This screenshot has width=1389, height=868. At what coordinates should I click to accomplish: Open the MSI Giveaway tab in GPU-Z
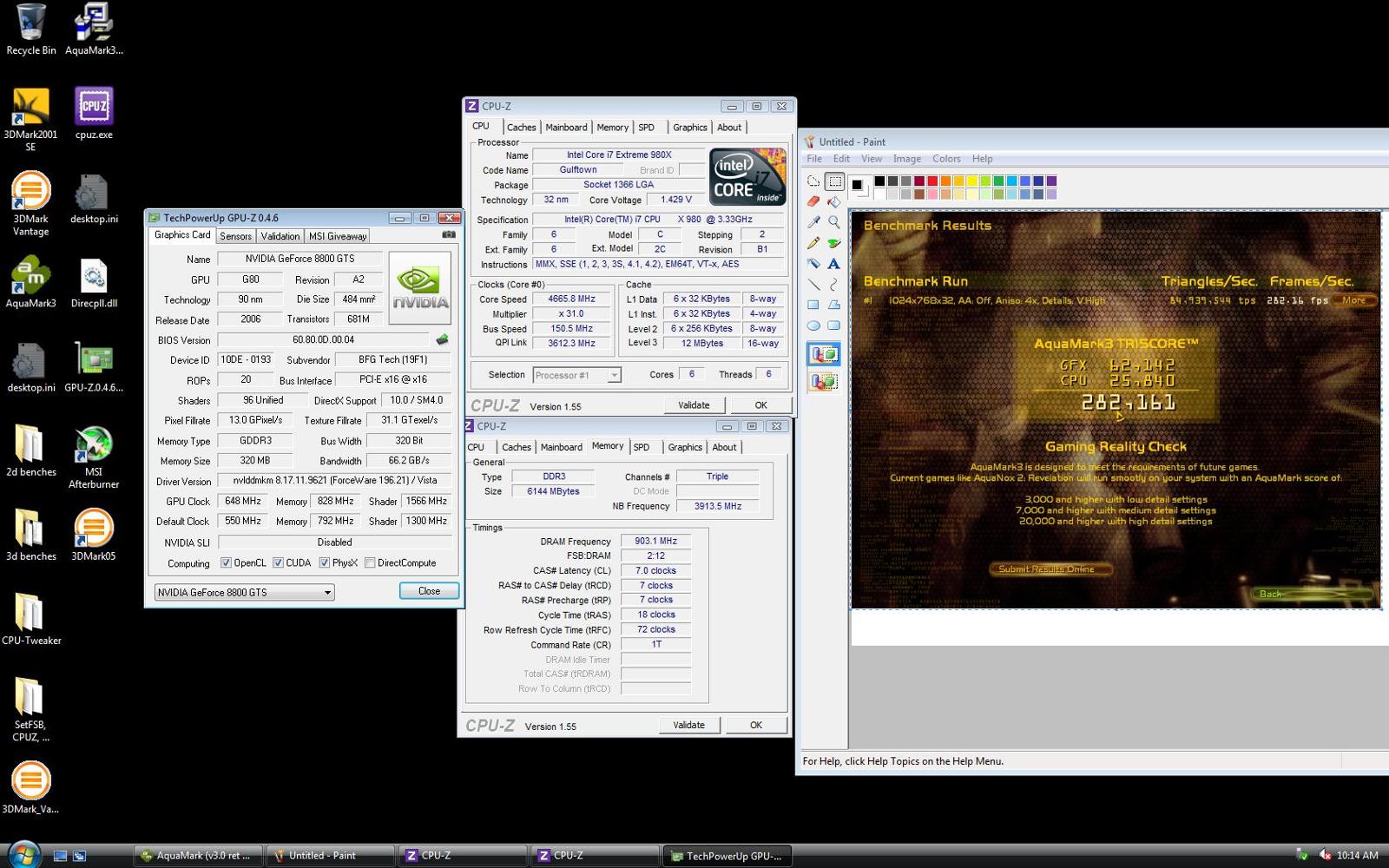click(x=338, y=236)
